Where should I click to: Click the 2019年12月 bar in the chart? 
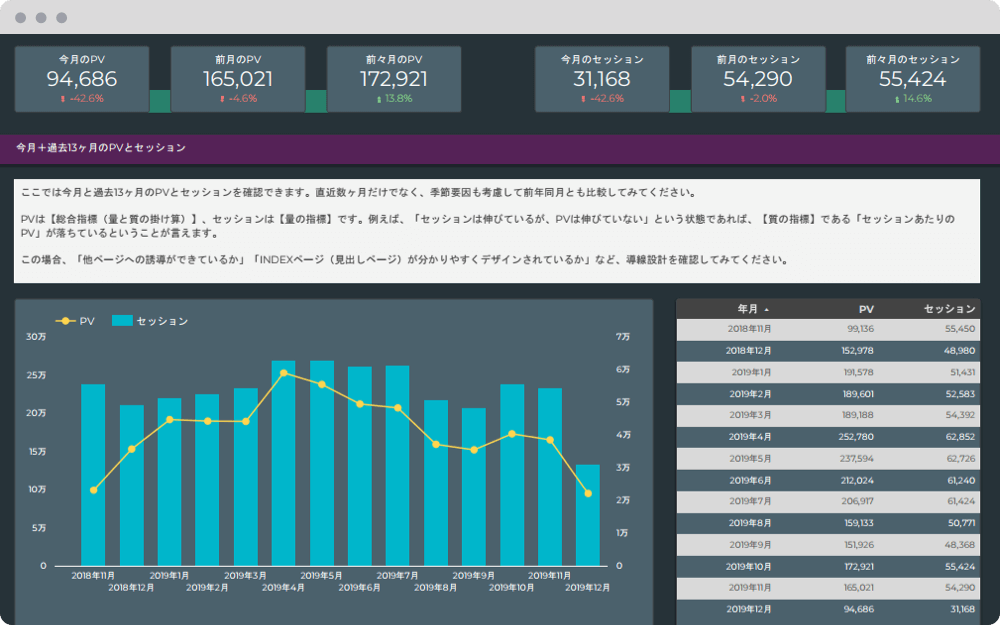point(588,515)
